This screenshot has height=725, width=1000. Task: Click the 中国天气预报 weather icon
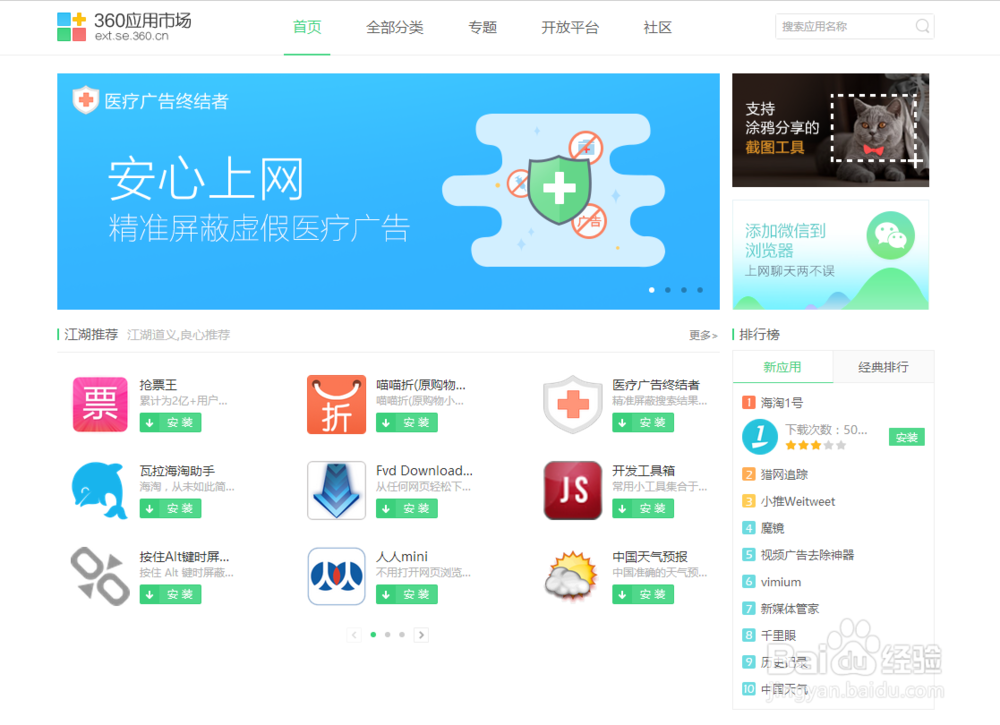571,577
